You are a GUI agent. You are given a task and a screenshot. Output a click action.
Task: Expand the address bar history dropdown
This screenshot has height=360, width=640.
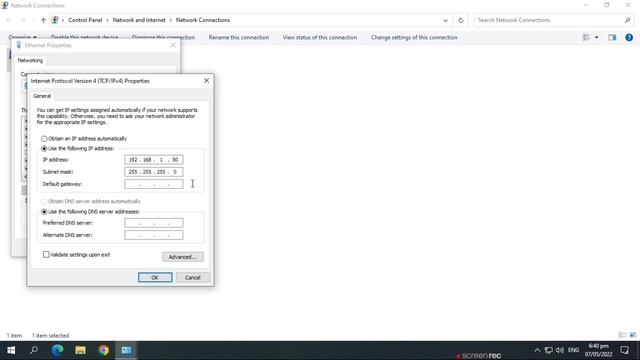pos(445,20)
